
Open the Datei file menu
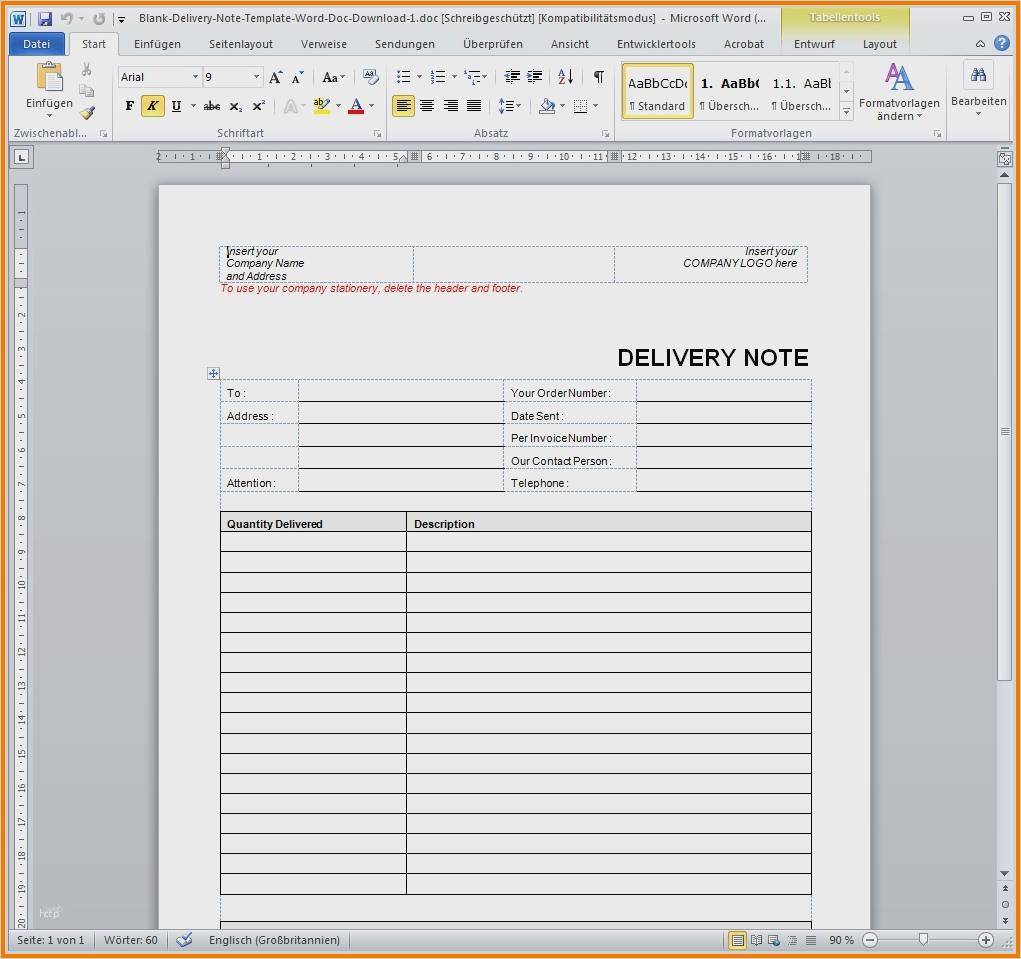37,44
